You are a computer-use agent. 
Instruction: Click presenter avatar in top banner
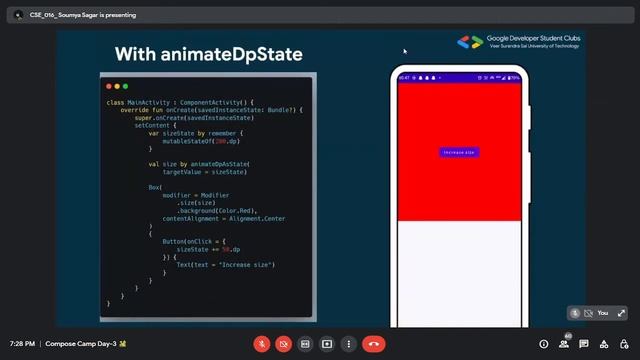[18, 15]
